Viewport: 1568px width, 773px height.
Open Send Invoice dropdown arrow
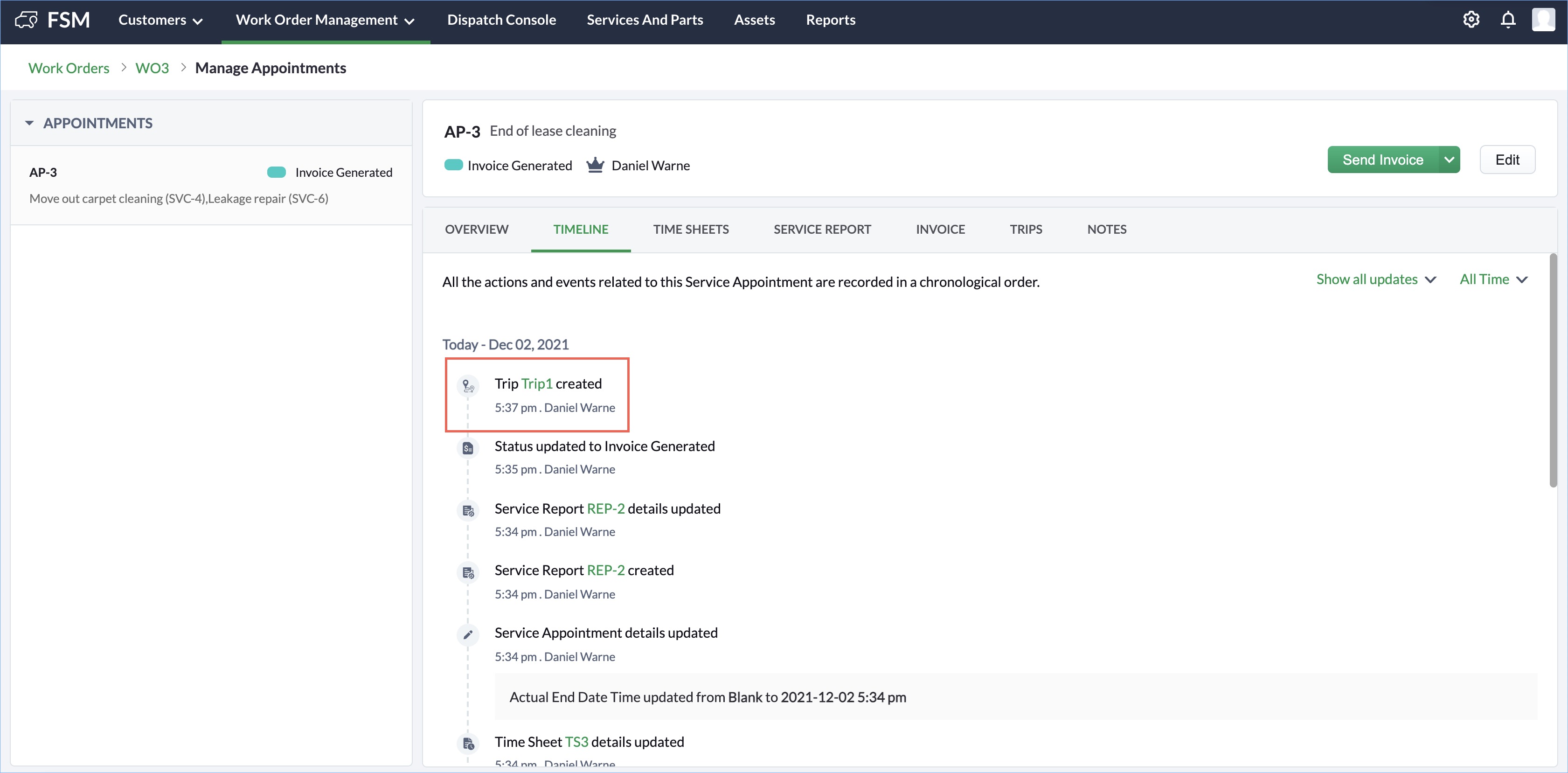coord(1449,160)
